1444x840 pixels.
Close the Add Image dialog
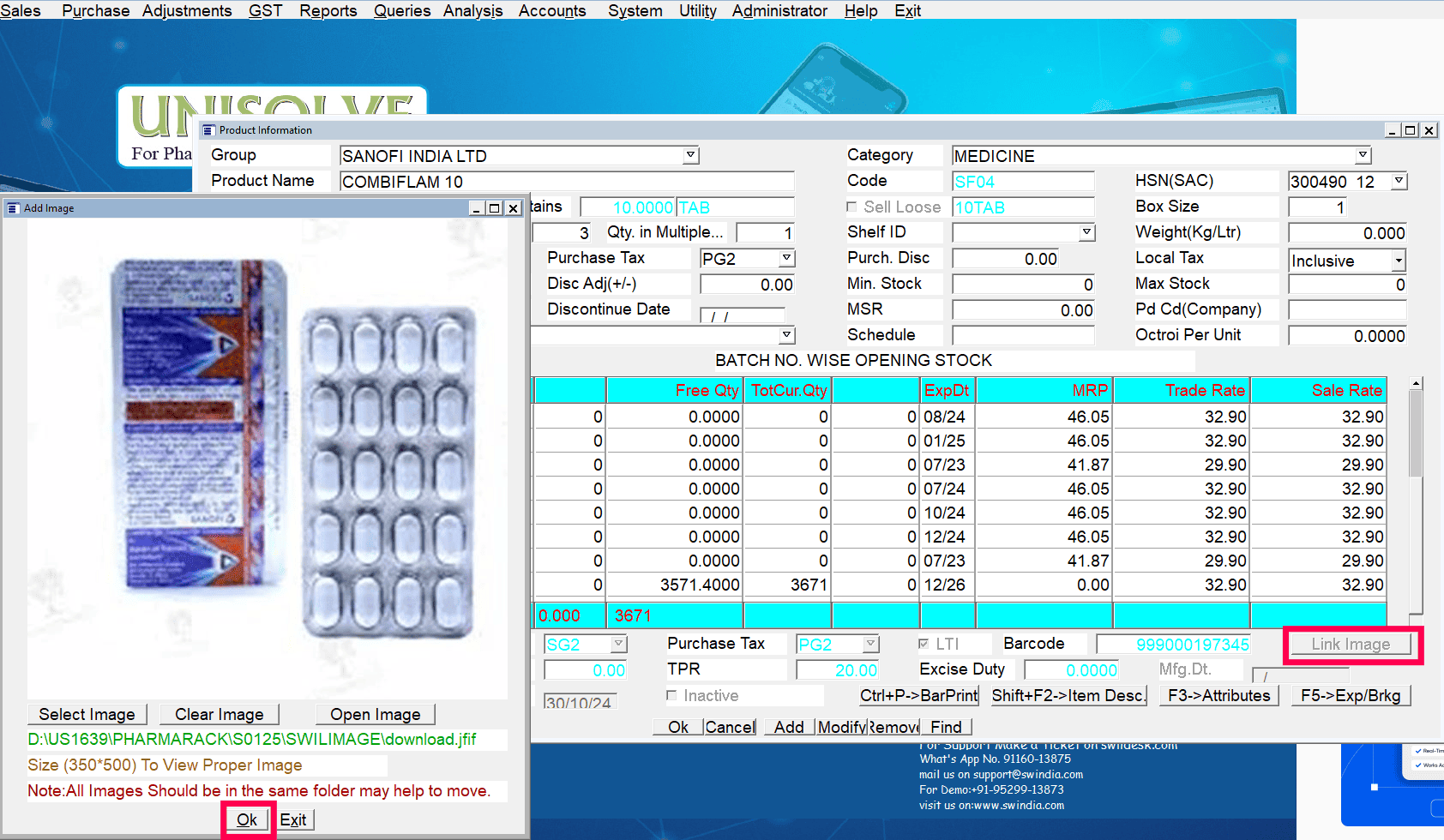(x=513, y=208)
